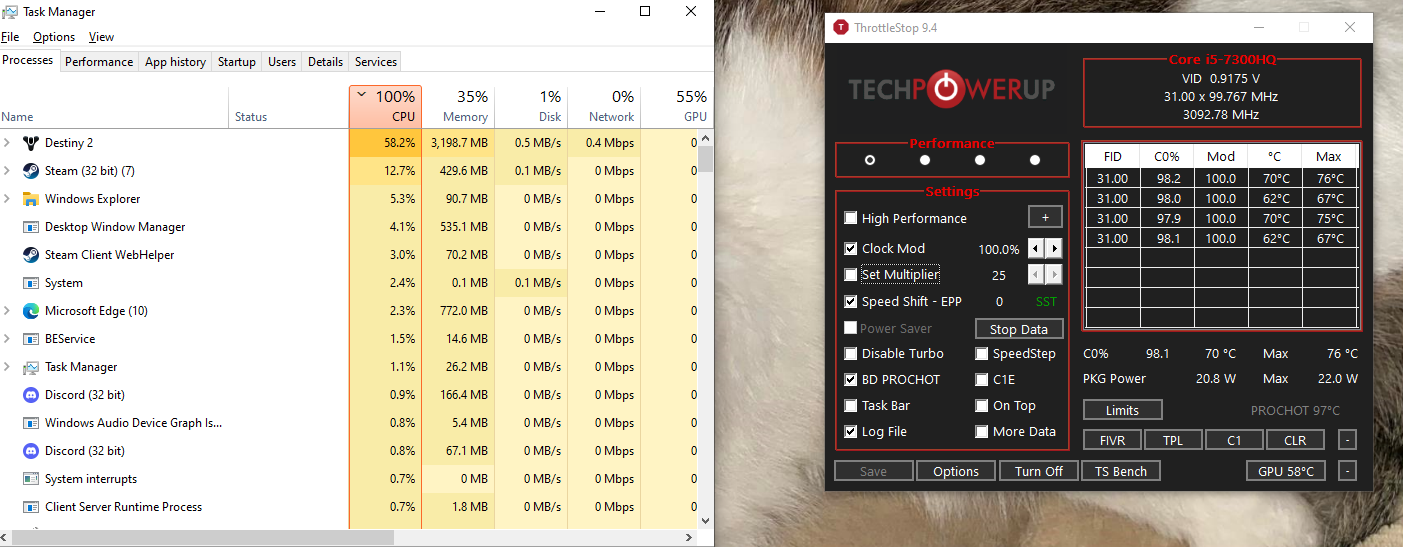Open the View menu in Task Manager
This screenshot has width=1403, height=547.
[x=101, y=37]
